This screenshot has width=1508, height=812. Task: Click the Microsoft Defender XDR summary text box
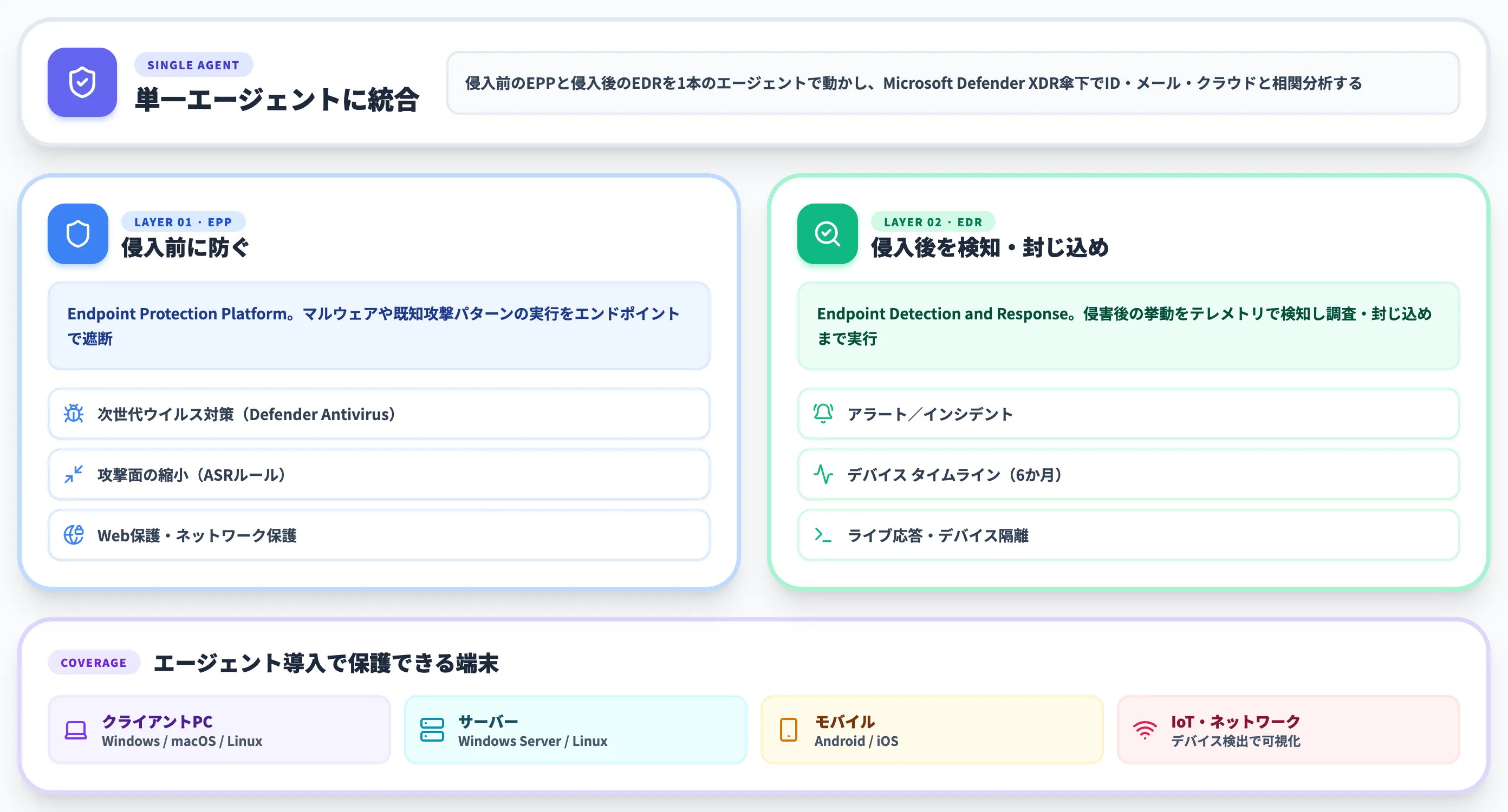click(953, 83)
